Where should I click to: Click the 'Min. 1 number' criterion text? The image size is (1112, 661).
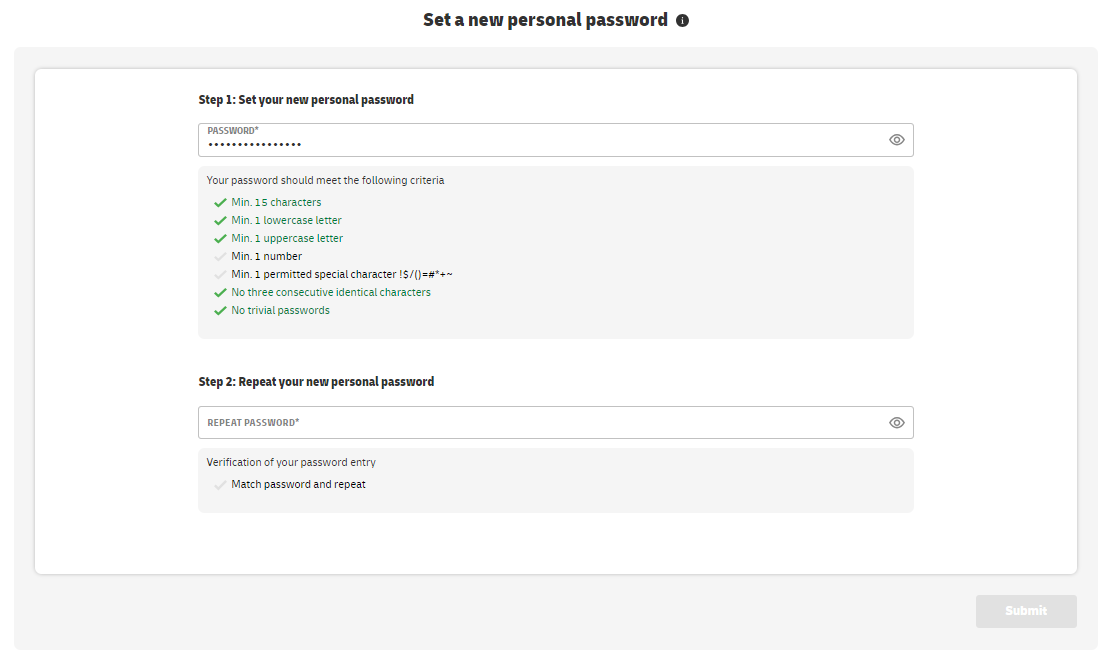coord(267,256)
